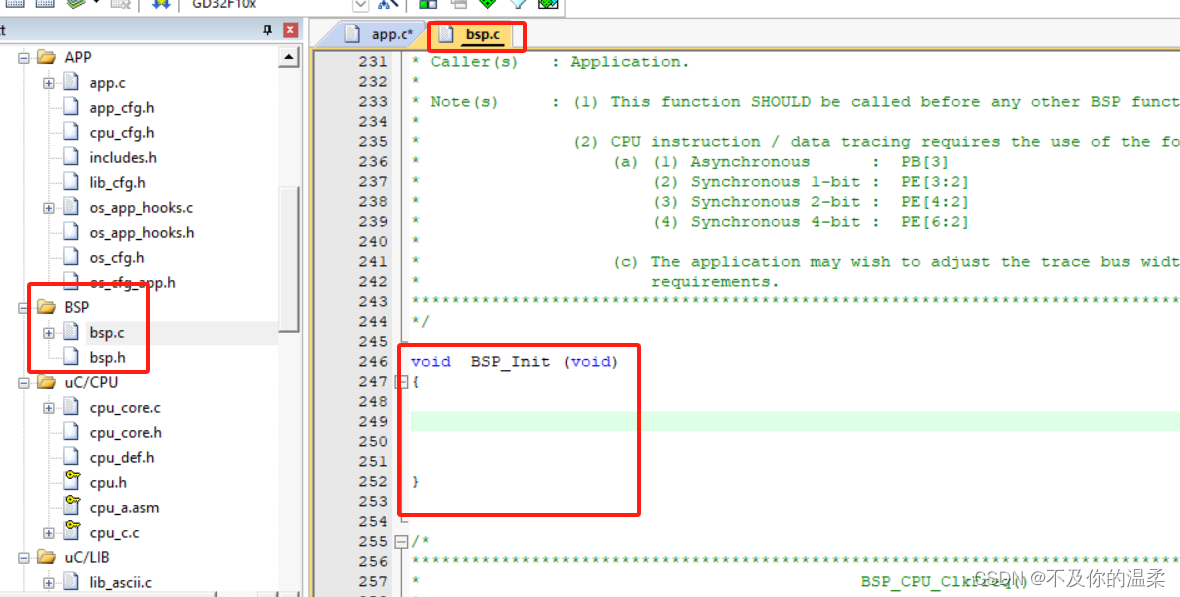Click the APP group folder icon
Viewport: 1180px width, 597px height.
(47, 57)
